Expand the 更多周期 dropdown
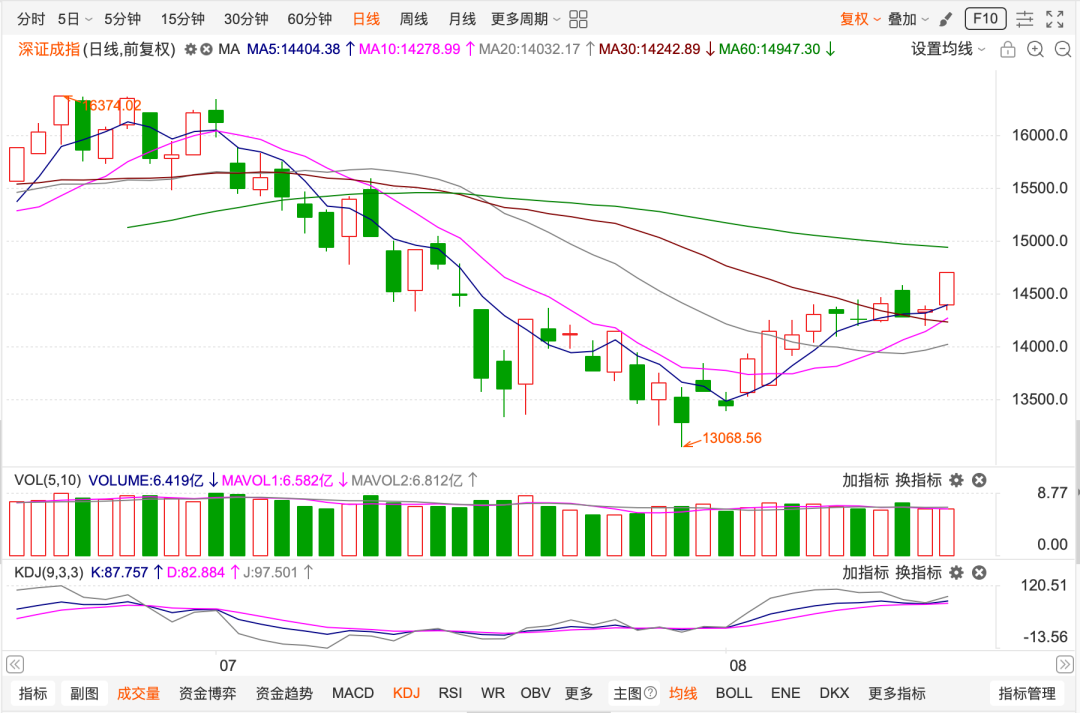The image size is (1080, 713). point(525,19)
